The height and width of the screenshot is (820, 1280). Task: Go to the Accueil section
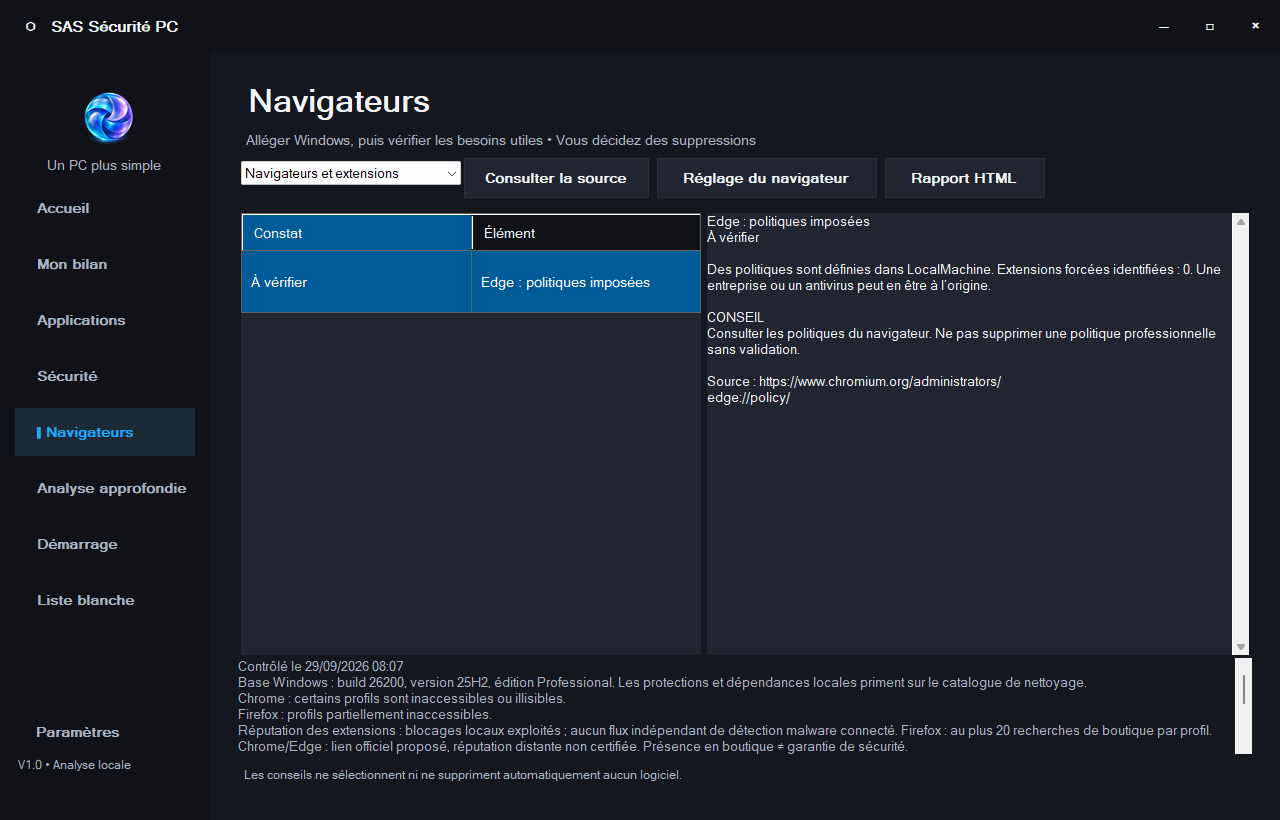(63, 208)
